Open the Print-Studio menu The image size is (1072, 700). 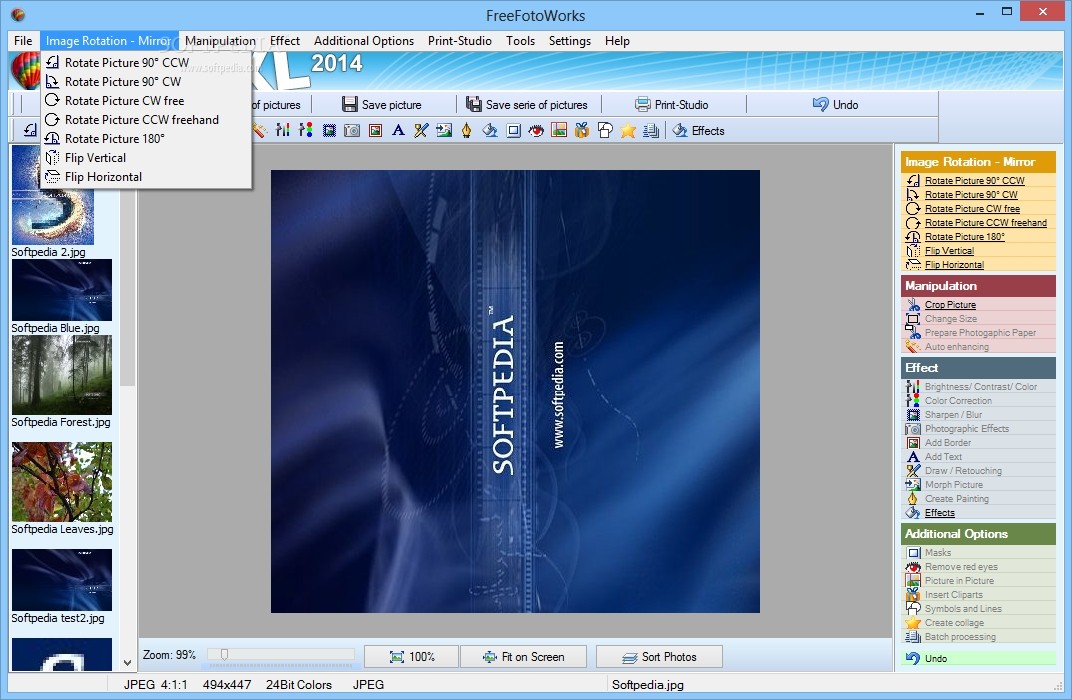(x=459, y=41)
